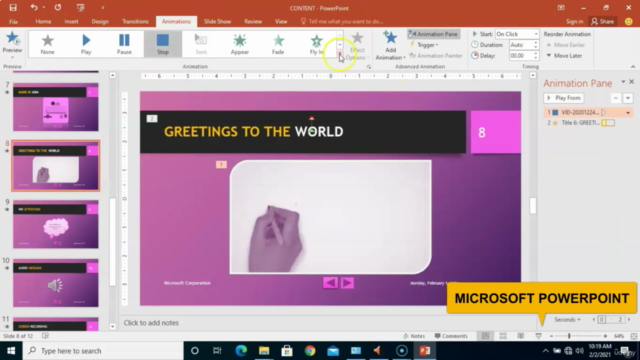Switch to the Transitions tab
Screen dimensions: 640x360
coord(135,22)
